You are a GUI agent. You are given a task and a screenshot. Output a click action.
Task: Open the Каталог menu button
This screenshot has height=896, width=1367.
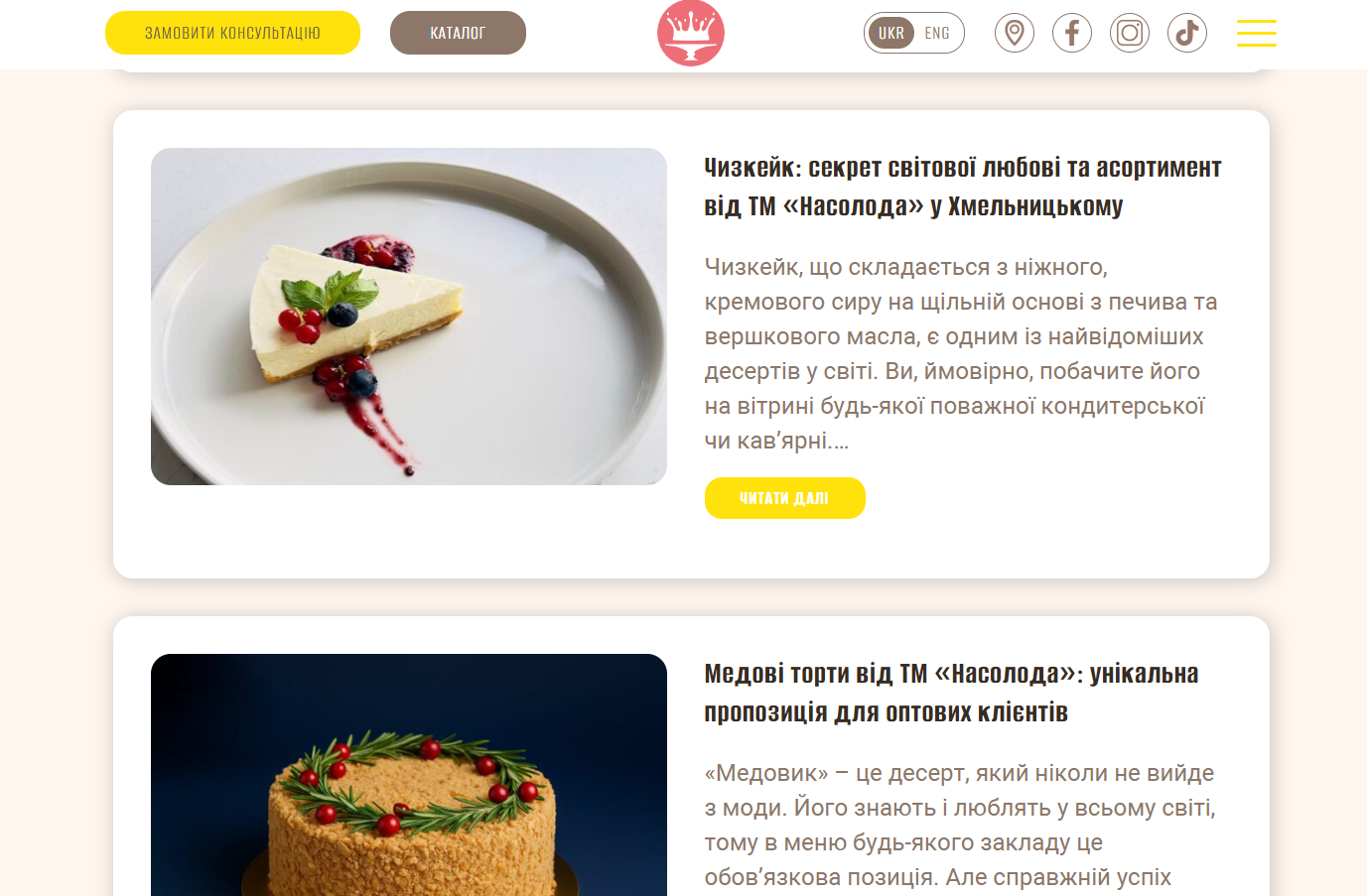pyautogui.click(x=458, y=33)
